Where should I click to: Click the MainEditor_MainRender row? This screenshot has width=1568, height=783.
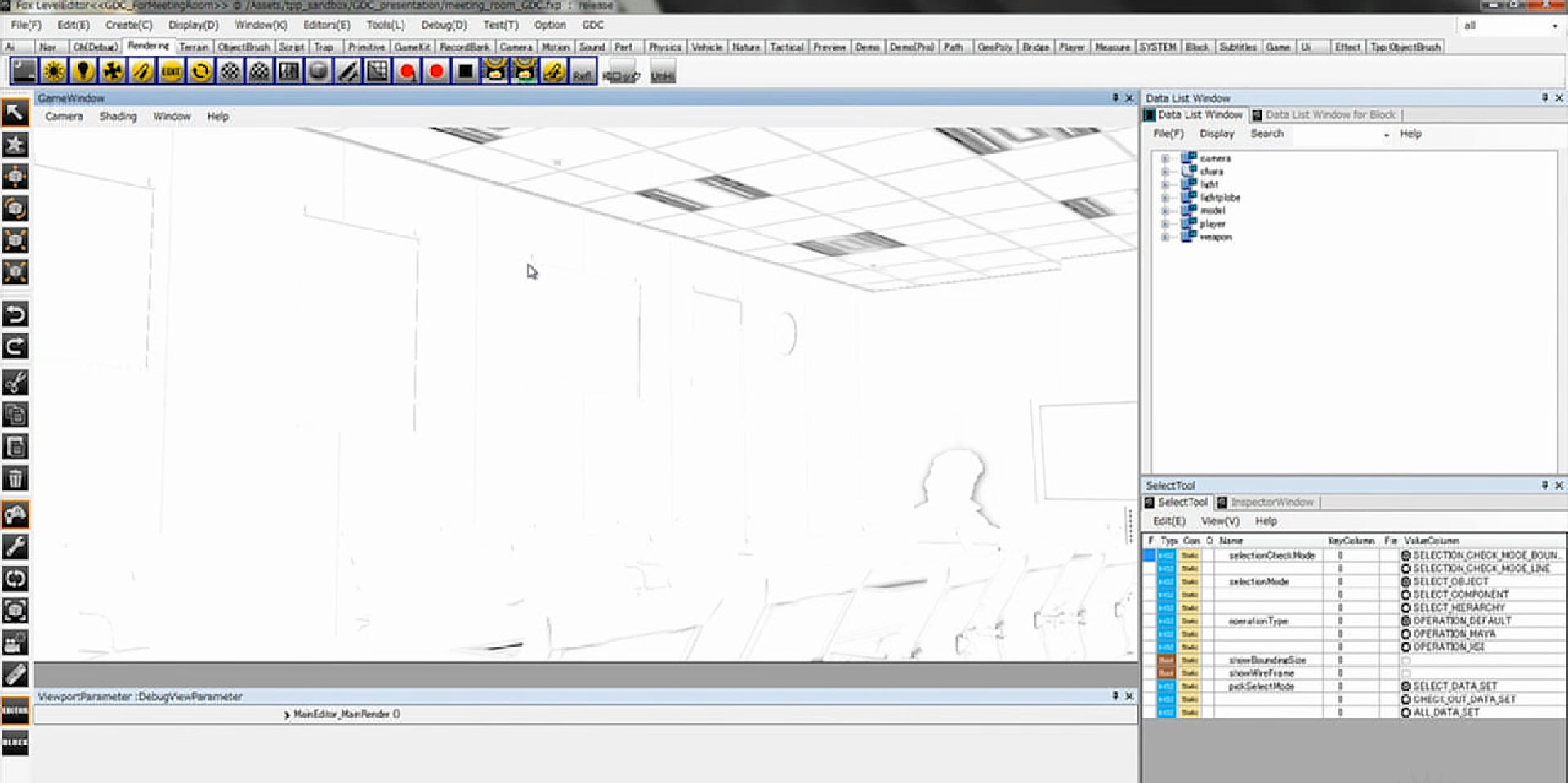(346, 714)
